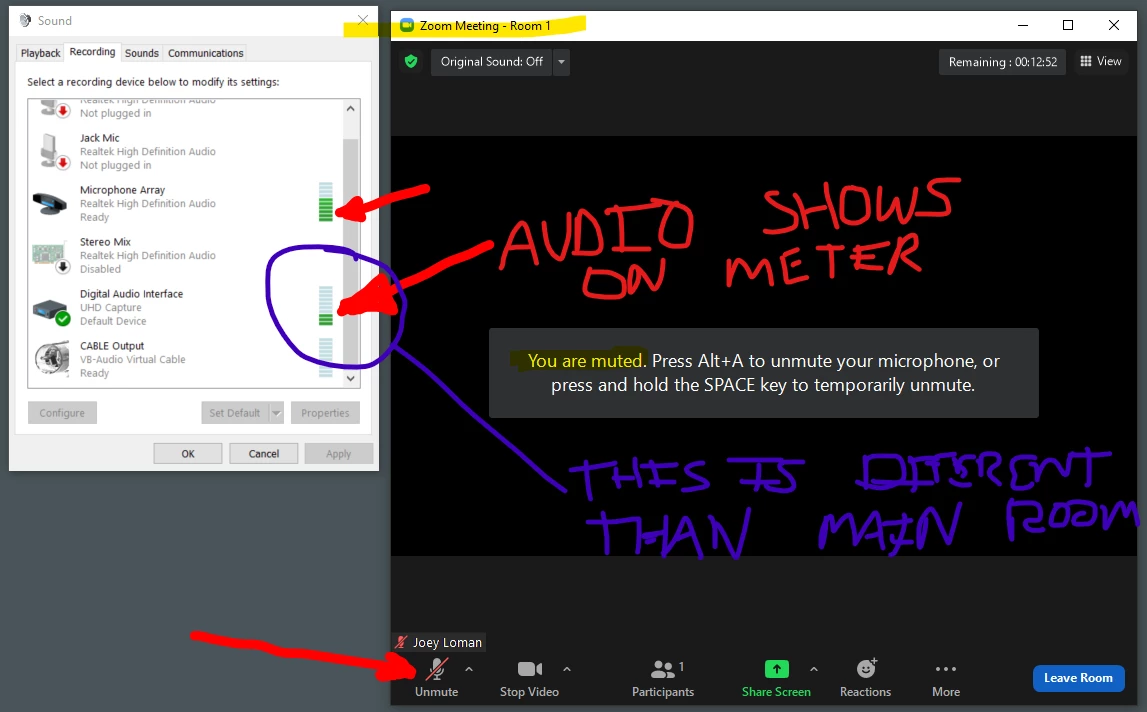
Task: Click the scroll down arrow in device list
Action: [350, 378]
